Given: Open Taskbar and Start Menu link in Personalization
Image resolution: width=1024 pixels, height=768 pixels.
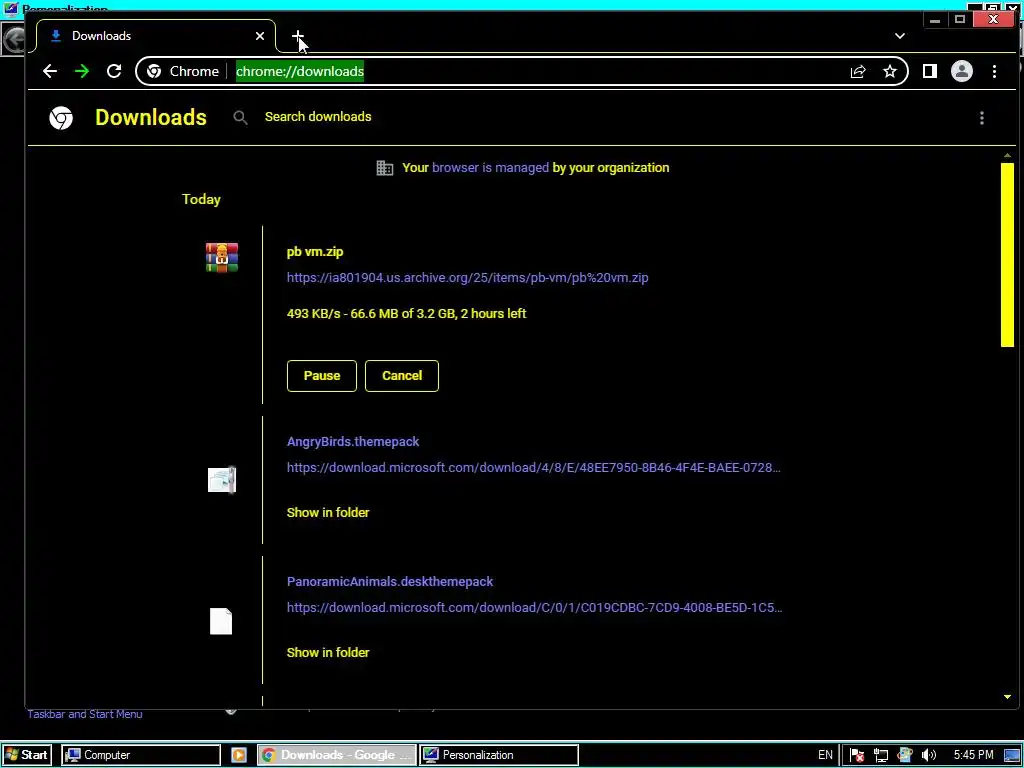Looking at the screenshot, I should click(x=85, y=714).
